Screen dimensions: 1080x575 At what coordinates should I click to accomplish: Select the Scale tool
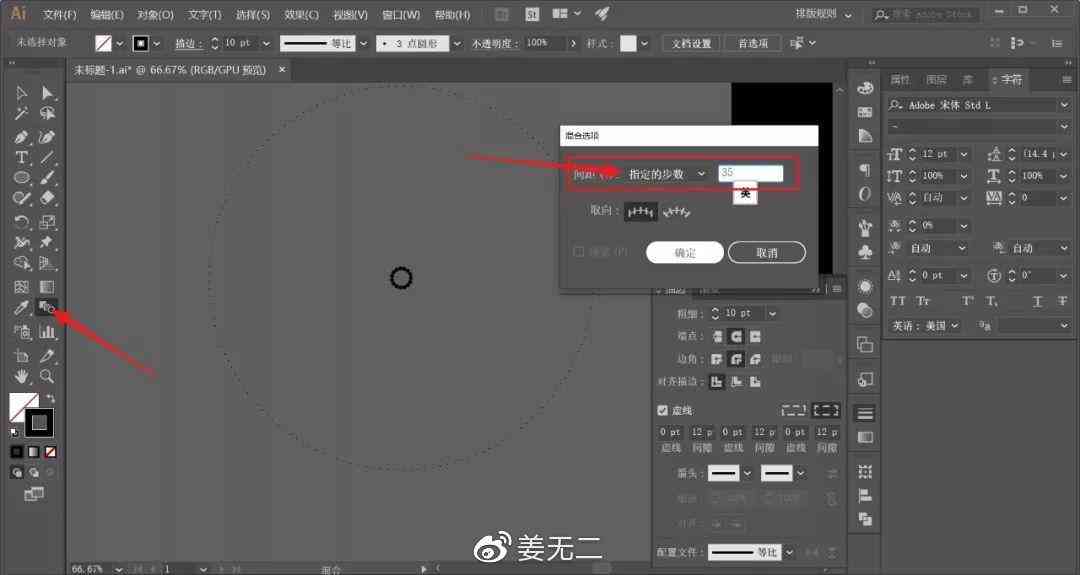pos(47,222)
